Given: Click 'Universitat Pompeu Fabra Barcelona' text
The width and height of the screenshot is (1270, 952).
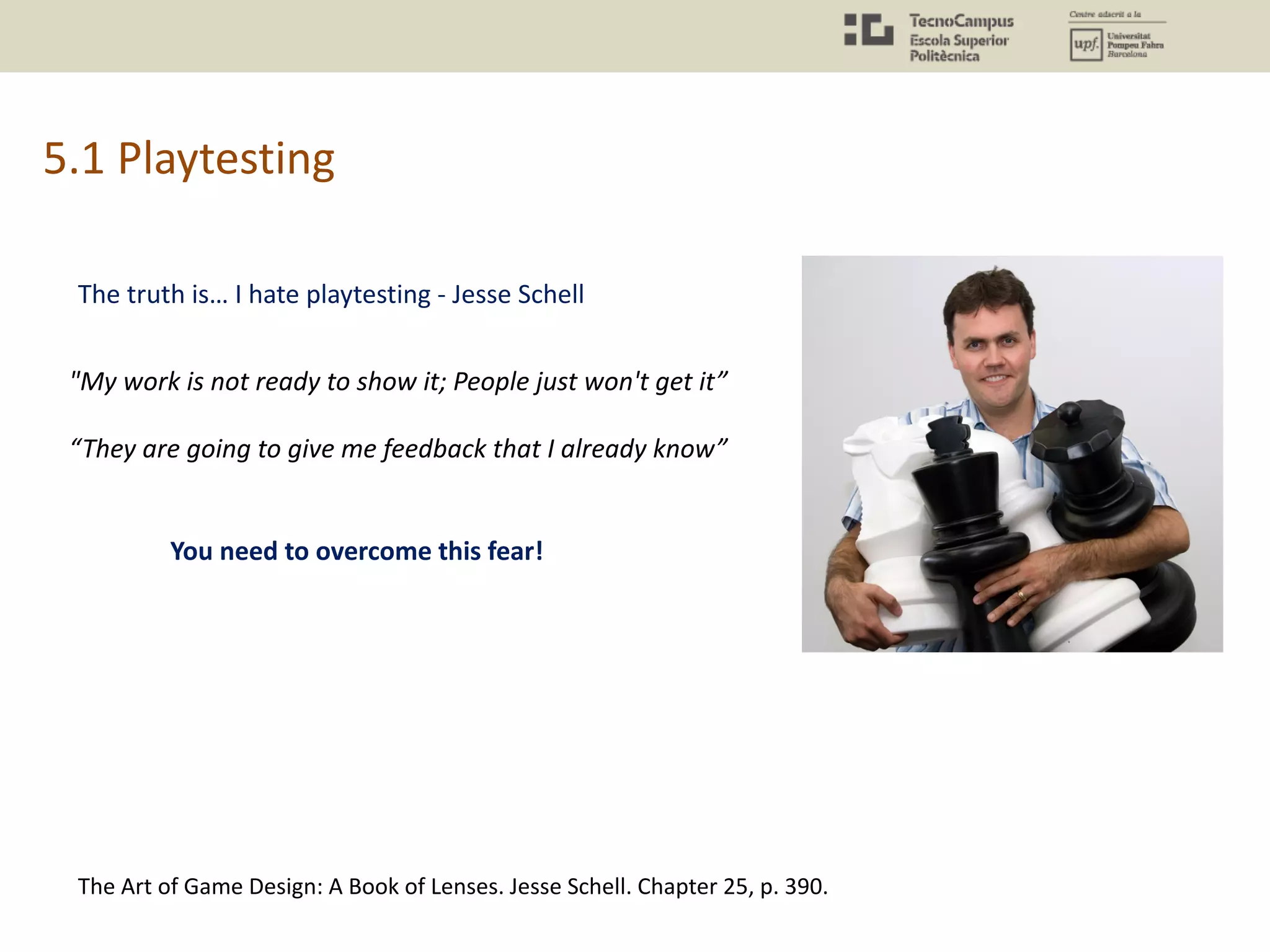Looking at the screenshot, I should click(1135, 45).
